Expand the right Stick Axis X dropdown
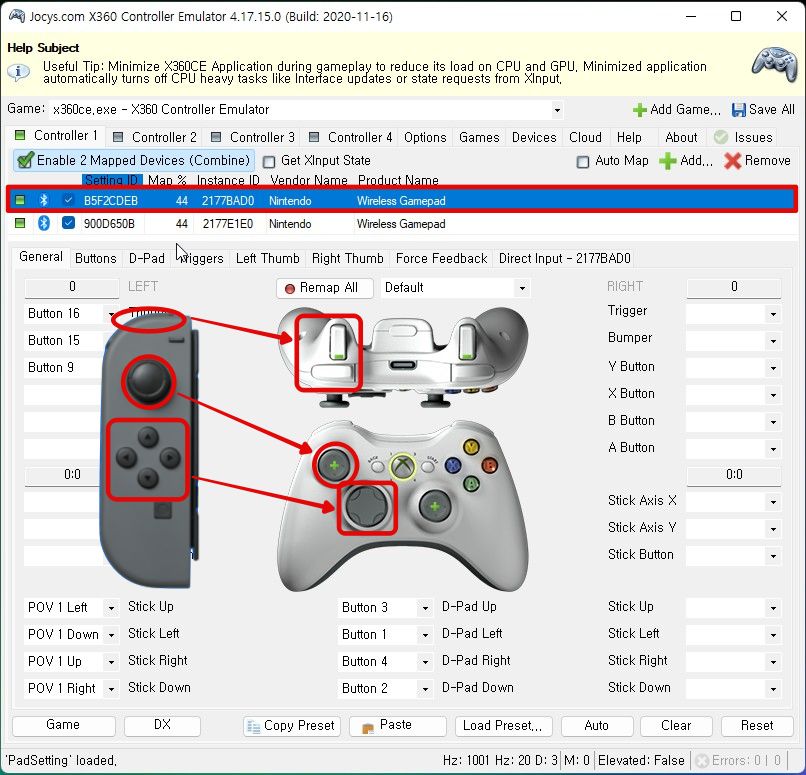 (x=773, y=502)
